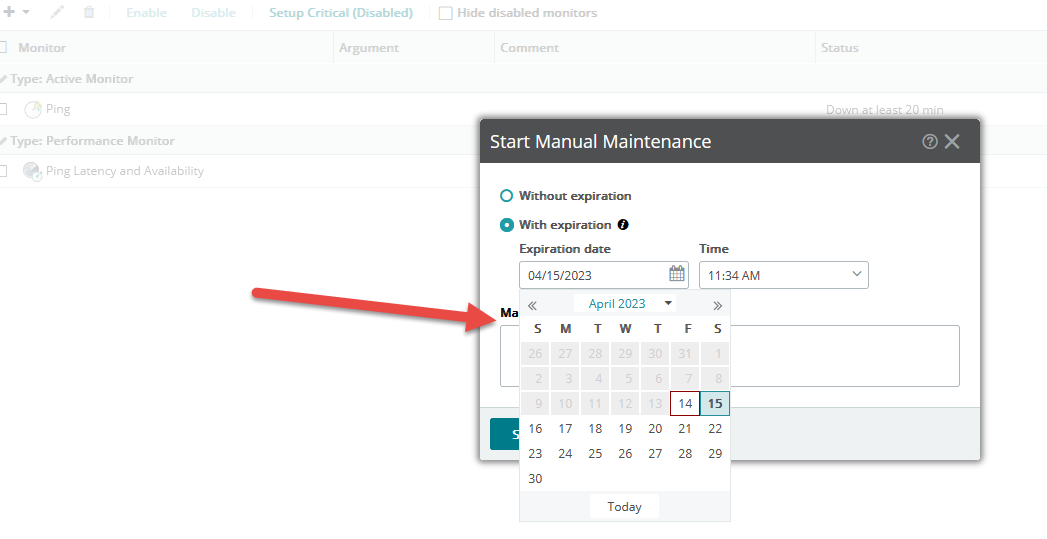Select April 20 in the calendar
The image size is (1047, 539).
pos(655,429)
